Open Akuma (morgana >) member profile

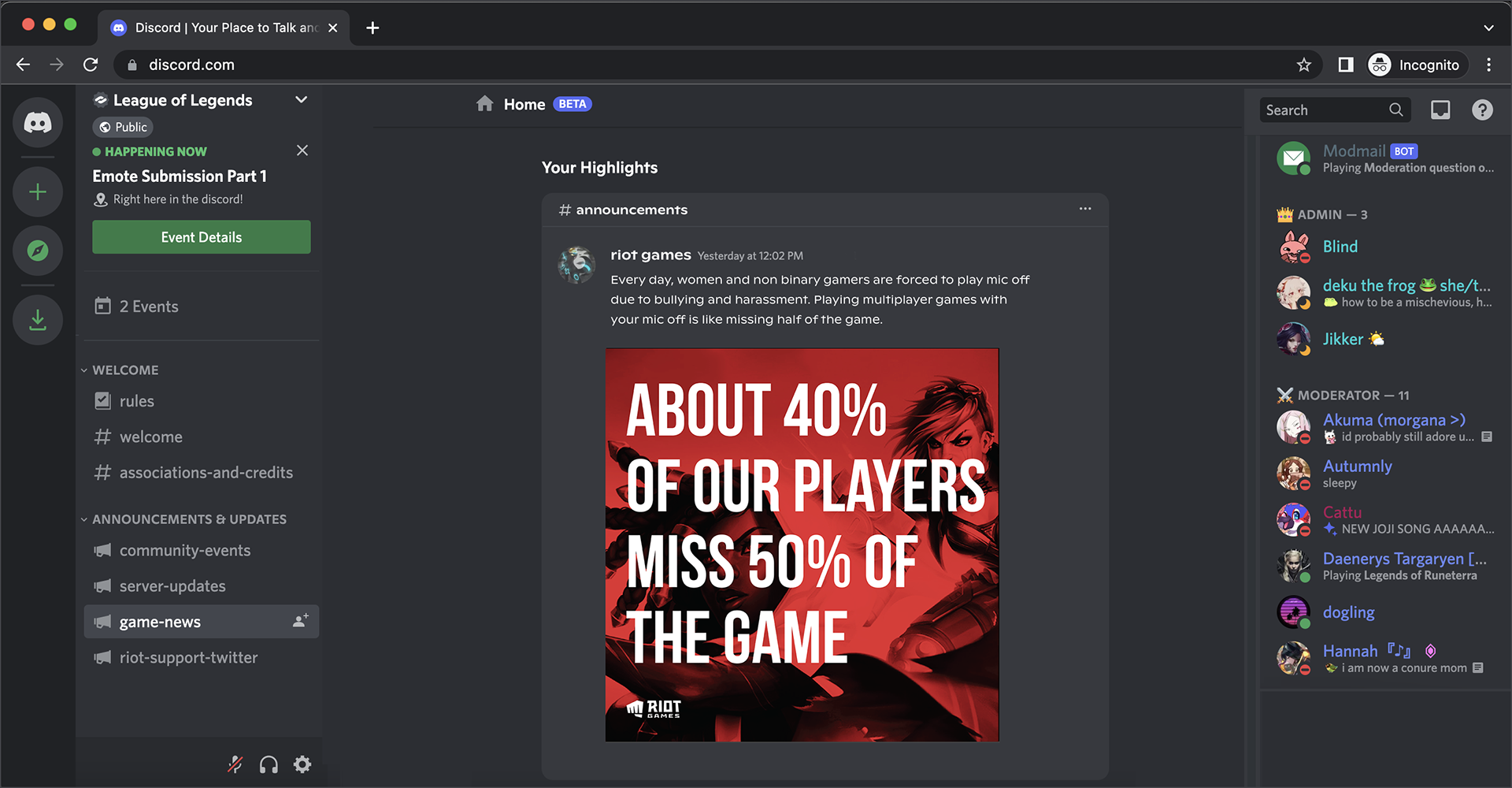tap(1384, 427)
